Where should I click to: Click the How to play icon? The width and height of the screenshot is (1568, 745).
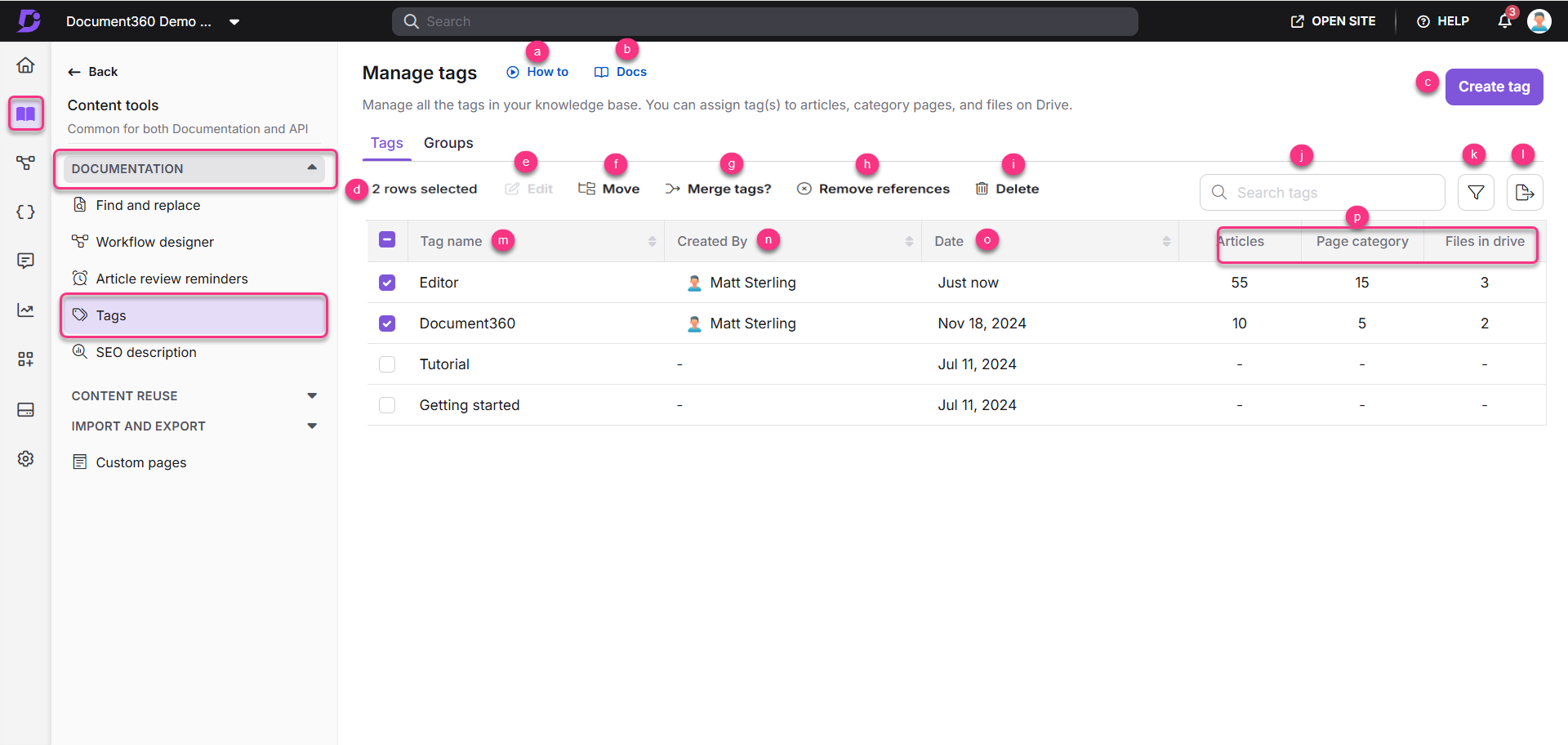click(x=513, y=72)
